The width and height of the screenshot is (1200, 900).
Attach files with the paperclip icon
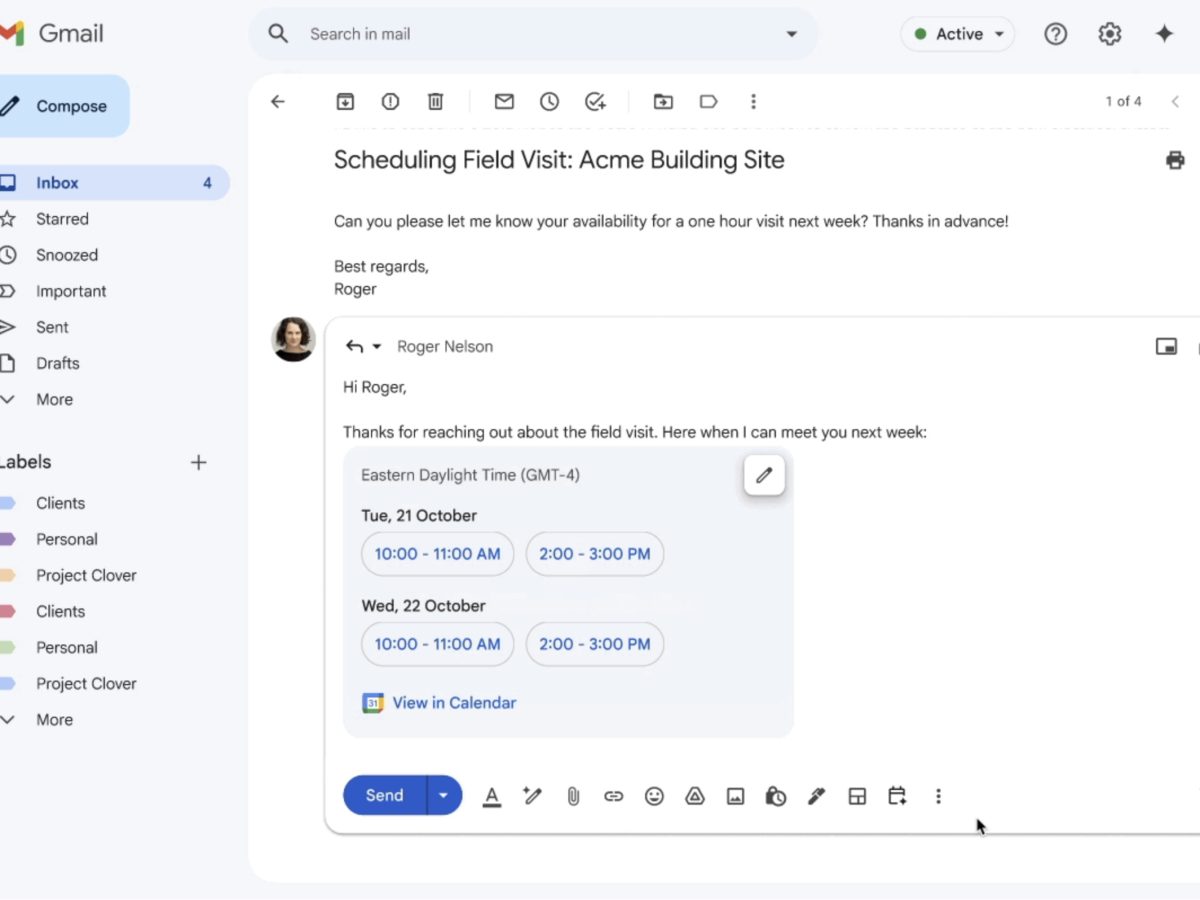pos(573,796)
